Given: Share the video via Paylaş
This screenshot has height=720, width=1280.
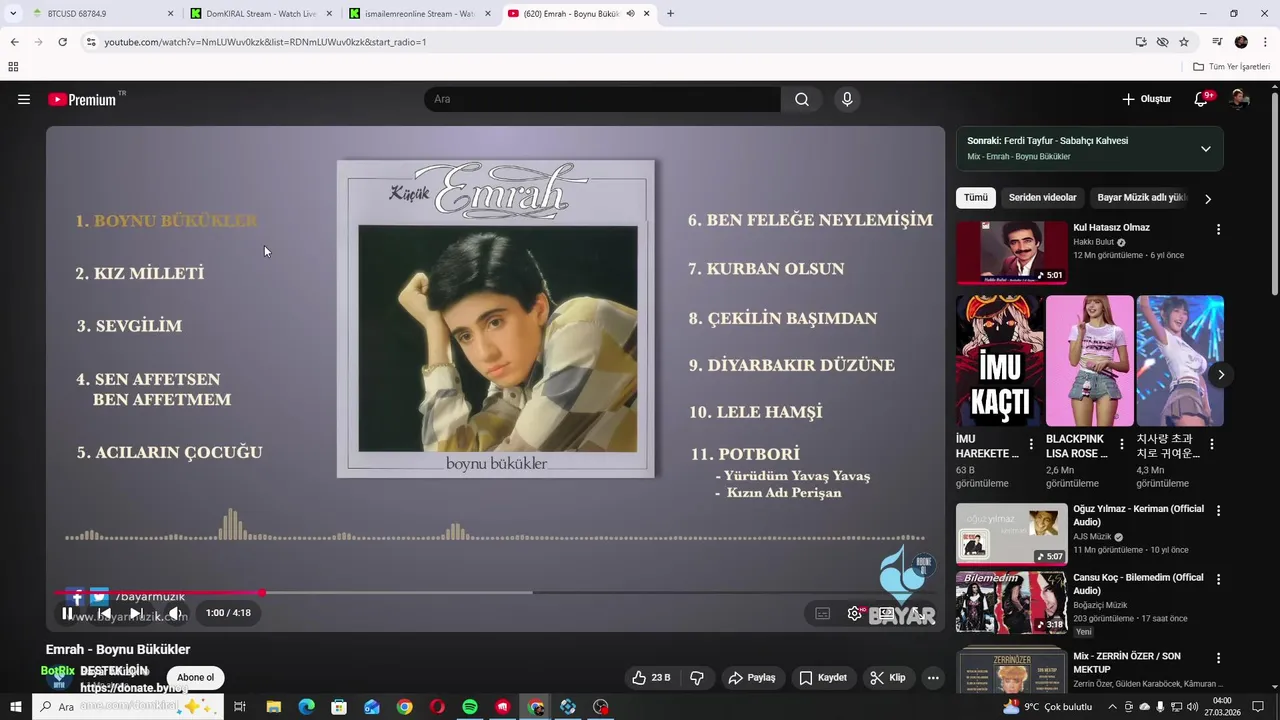Looking at the screenshot, I should click(752, 677).
